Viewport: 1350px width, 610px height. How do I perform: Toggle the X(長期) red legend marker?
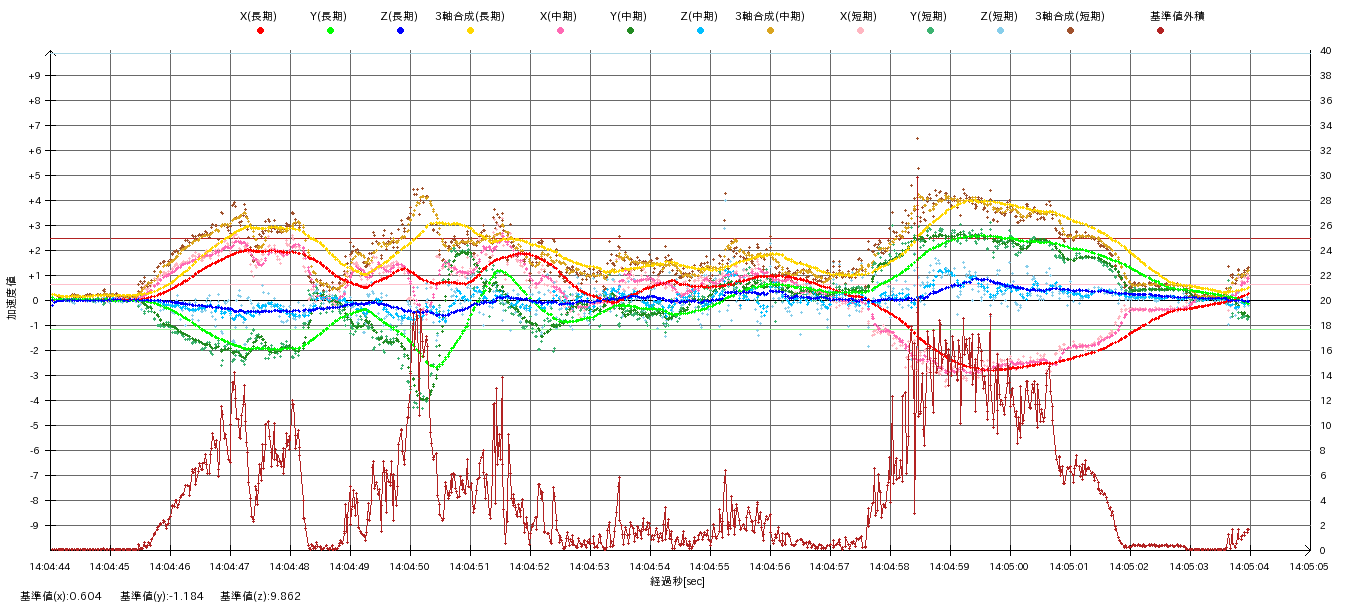(260, 31)
